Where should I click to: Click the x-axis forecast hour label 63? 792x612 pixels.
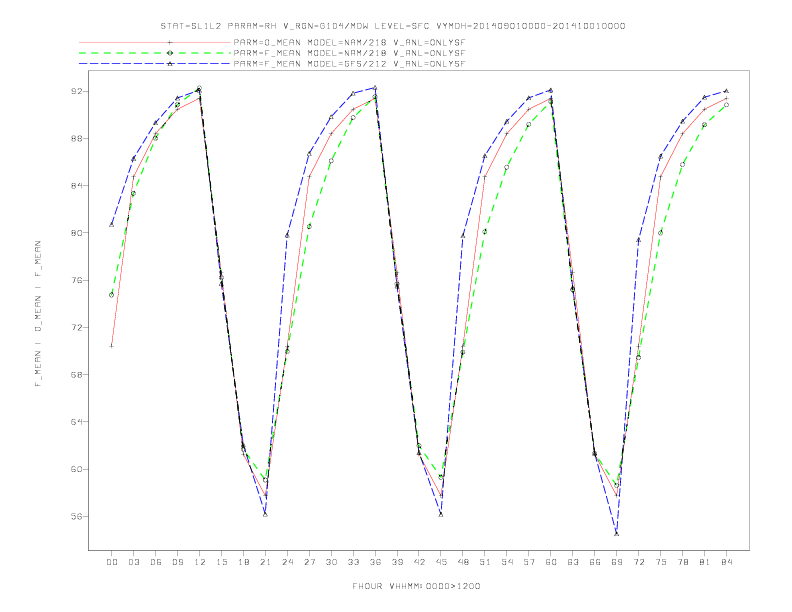[573, 562]
